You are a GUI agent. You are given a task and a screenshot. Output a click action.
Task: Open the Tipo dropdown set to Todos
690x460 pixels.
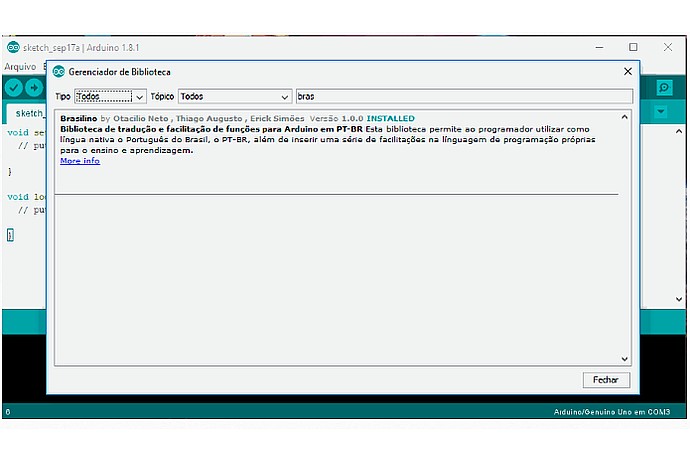pos(110,96)
